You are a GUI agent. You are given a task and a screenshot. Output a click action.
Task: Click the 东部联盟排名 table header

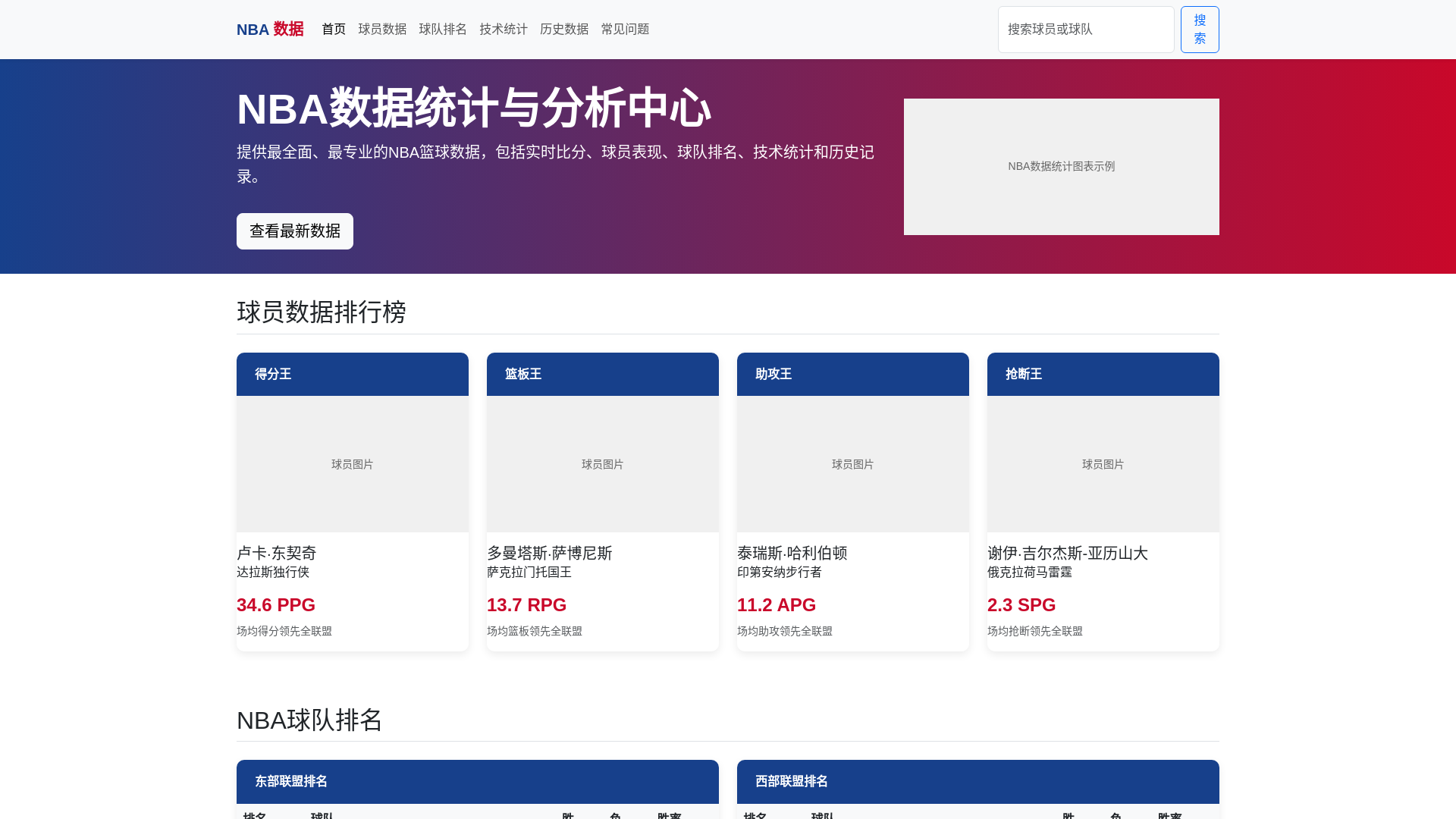point(478,782)
